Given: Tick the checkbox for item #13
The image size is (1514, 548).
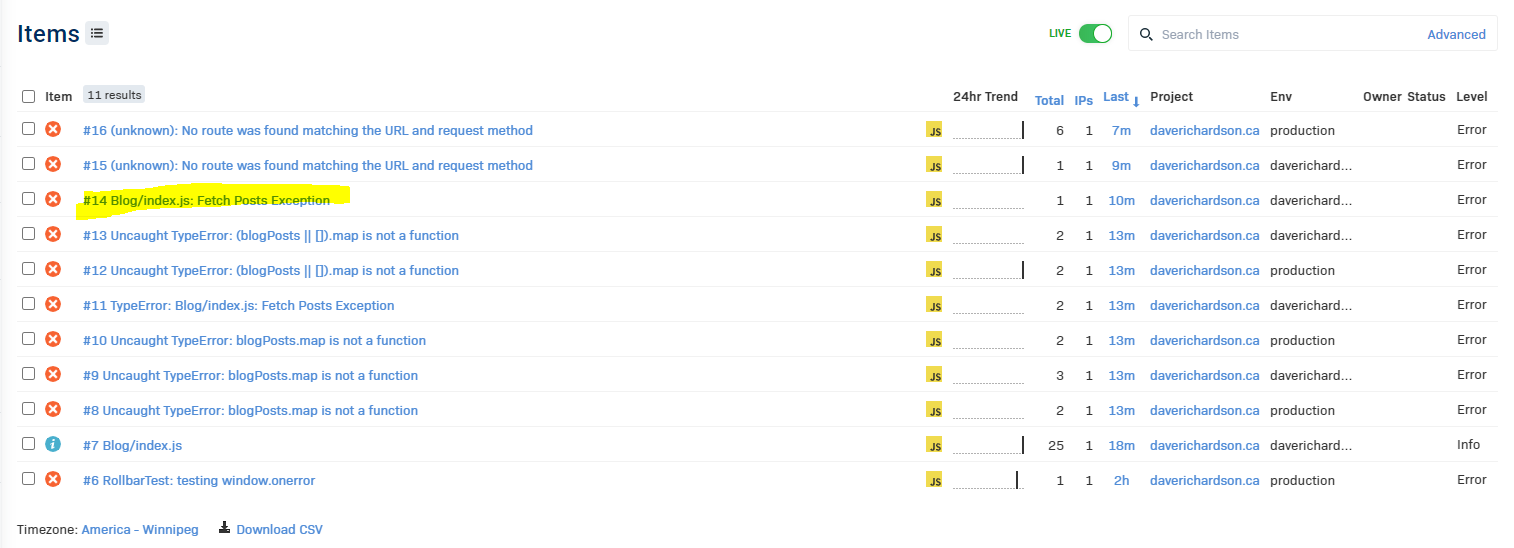Looking at the screenshot, I should 29,234.
